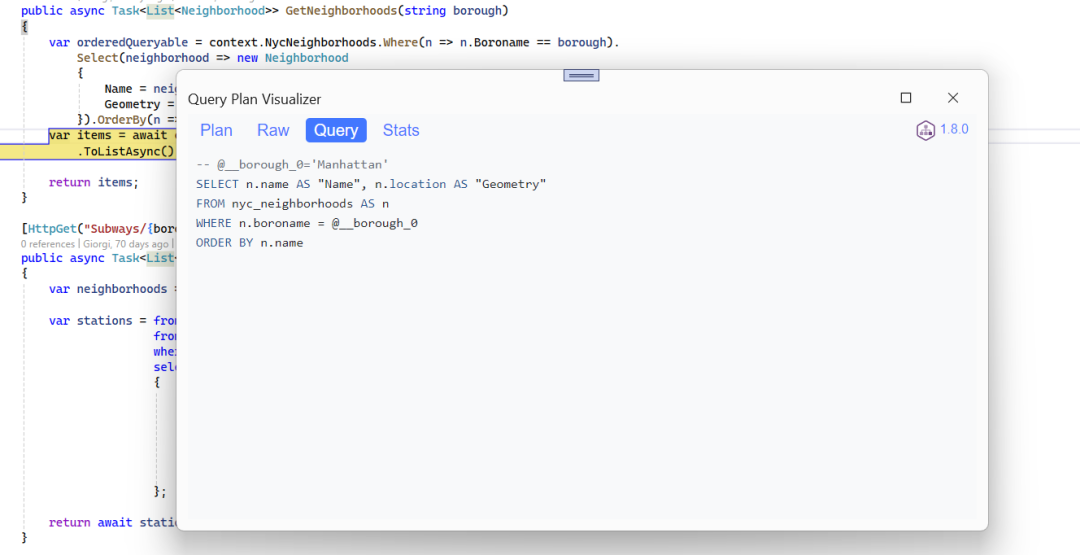Maximize the Query Plan Visualizer window
Screen dimensions: 1080x555
tap(906, 98)
